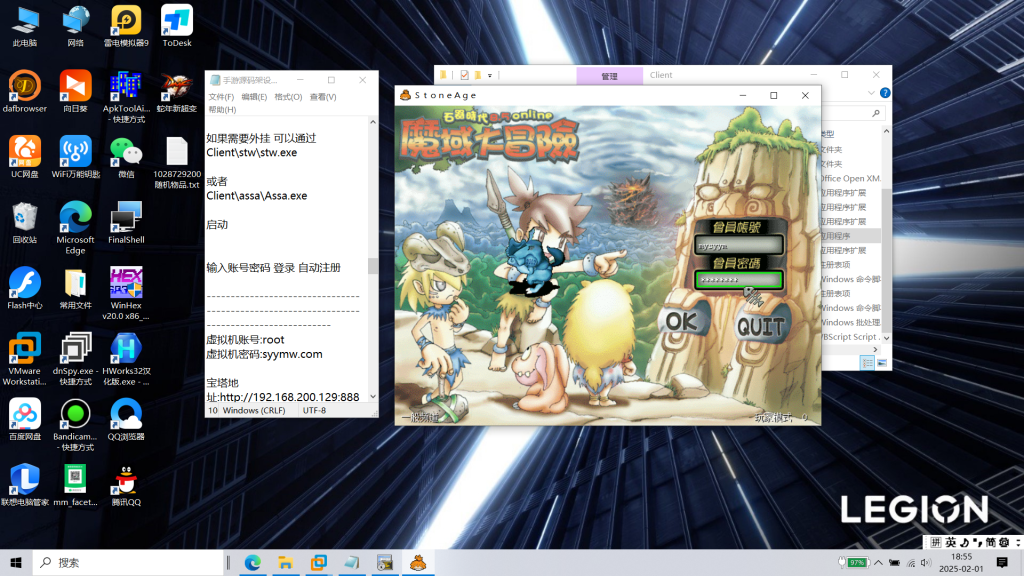
Task: Open the quick access toolbar dropdown arrow
Action: pos(489,75)
